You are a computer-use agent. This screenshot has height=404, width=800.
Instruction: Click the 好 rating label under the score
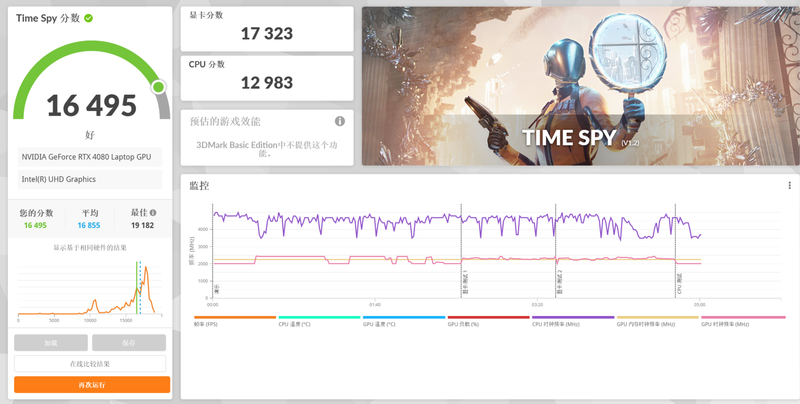click(x=90, y=135)
